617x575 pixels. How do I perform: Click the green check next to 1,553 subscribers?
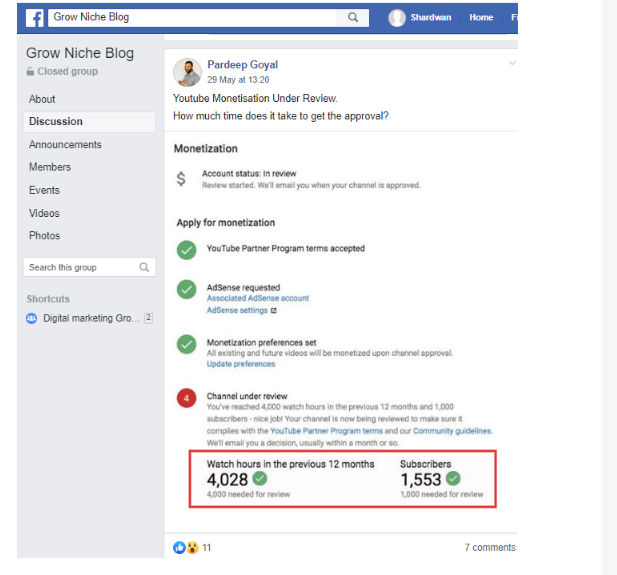tap(453, 479)
